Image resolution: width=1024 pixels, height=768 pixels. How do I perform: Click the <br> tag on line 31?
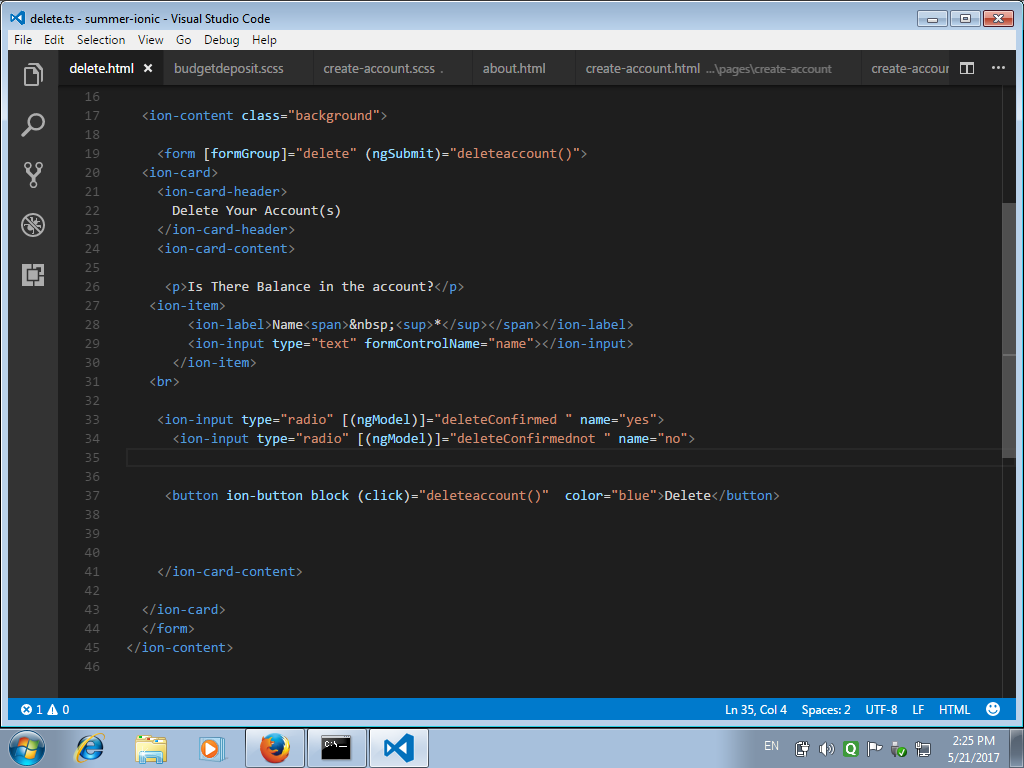pyautogui.click(x=164, y=381)
